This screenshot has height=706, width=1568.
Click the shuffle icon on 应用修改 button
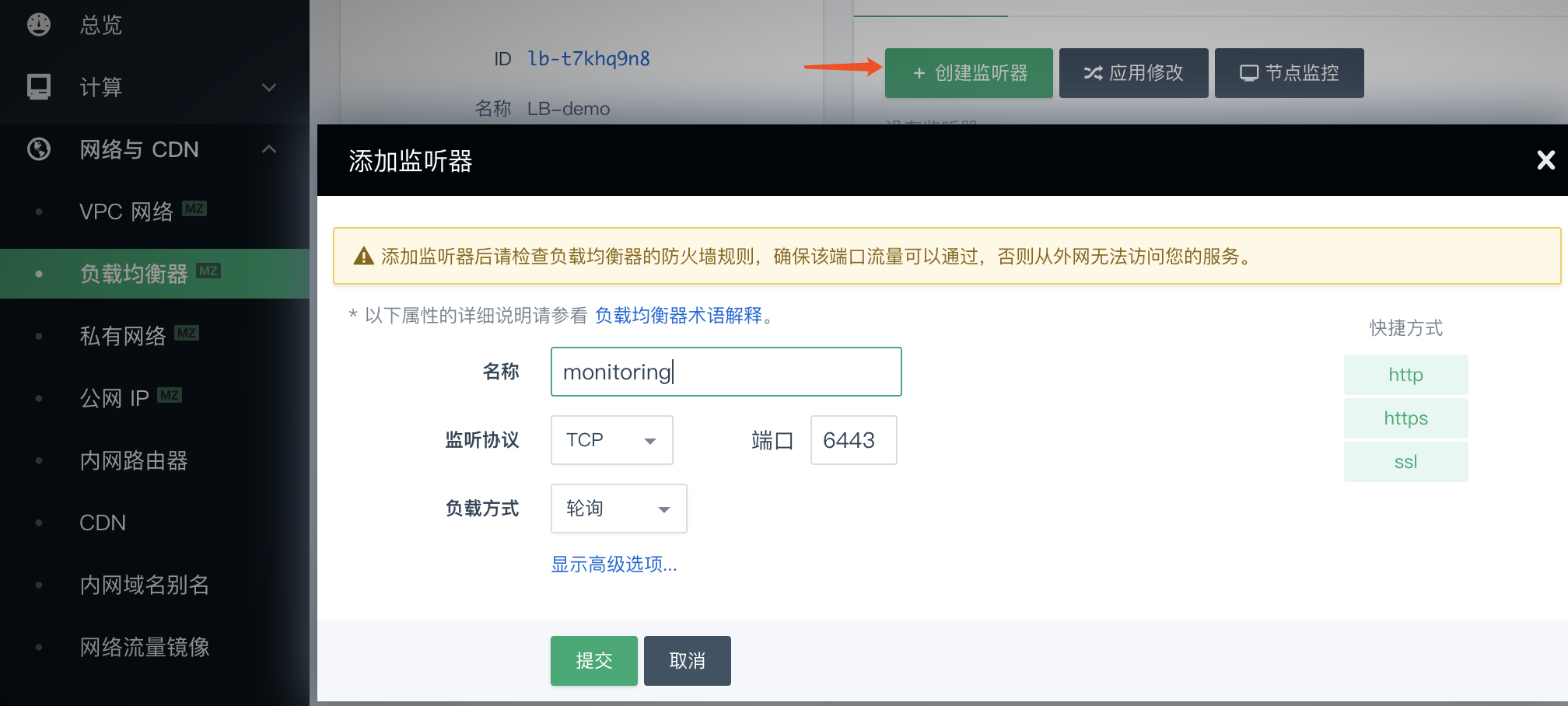[1094, 73]
